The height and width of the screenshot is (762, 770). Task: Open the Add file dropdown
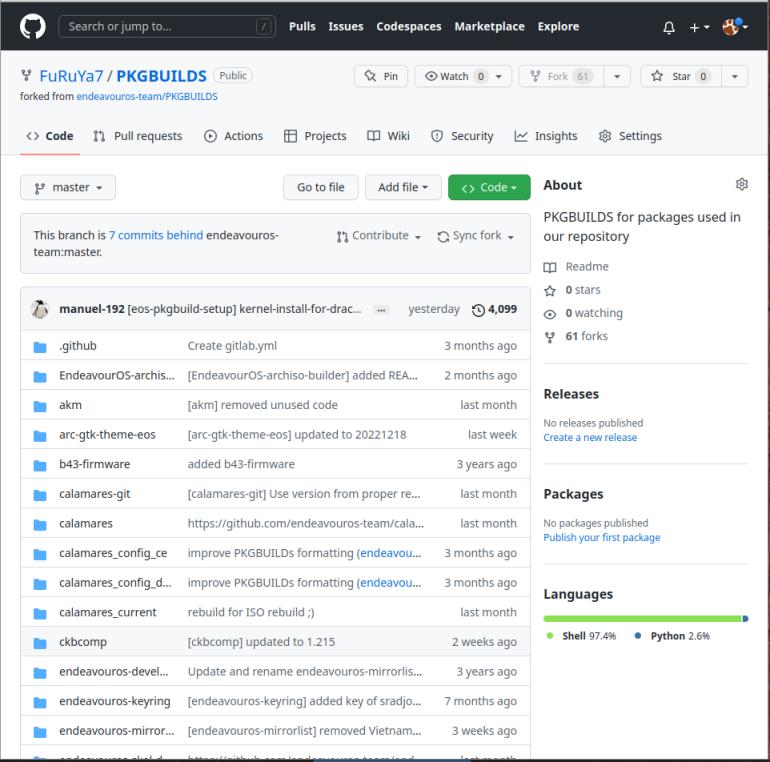click(x=403, y=188)
